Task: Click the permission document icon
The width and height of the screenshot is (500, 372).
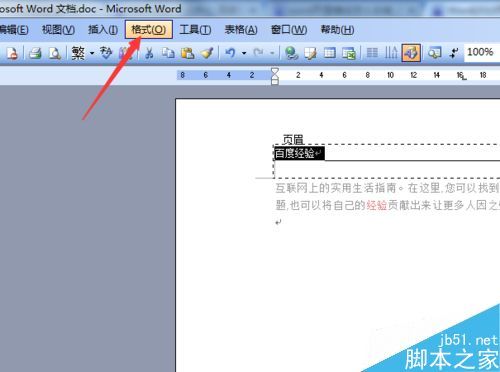Action: 12,53
